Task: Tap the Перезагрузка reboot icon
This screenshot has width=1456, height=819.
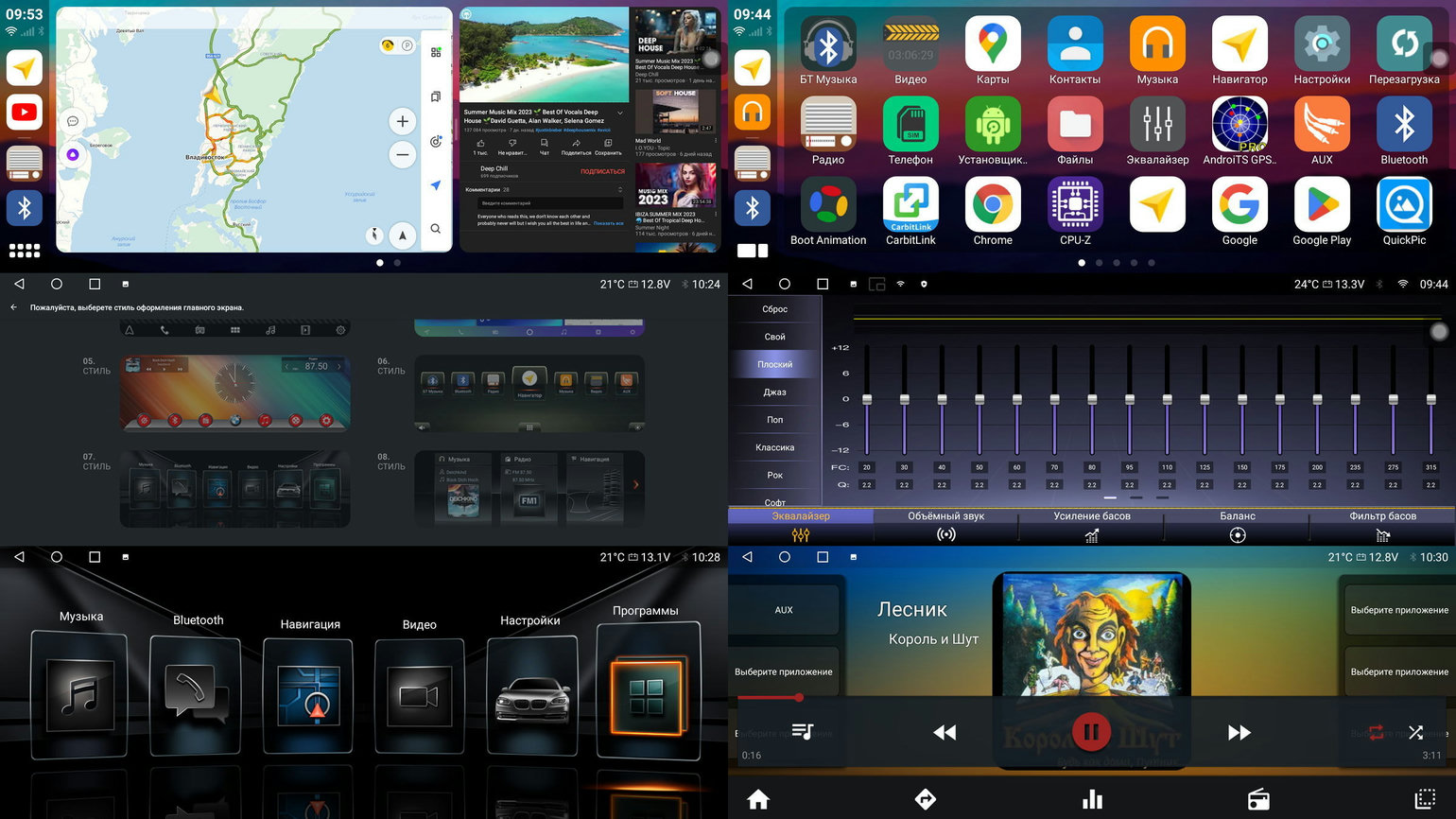Action: click(x=1404, y=44)
